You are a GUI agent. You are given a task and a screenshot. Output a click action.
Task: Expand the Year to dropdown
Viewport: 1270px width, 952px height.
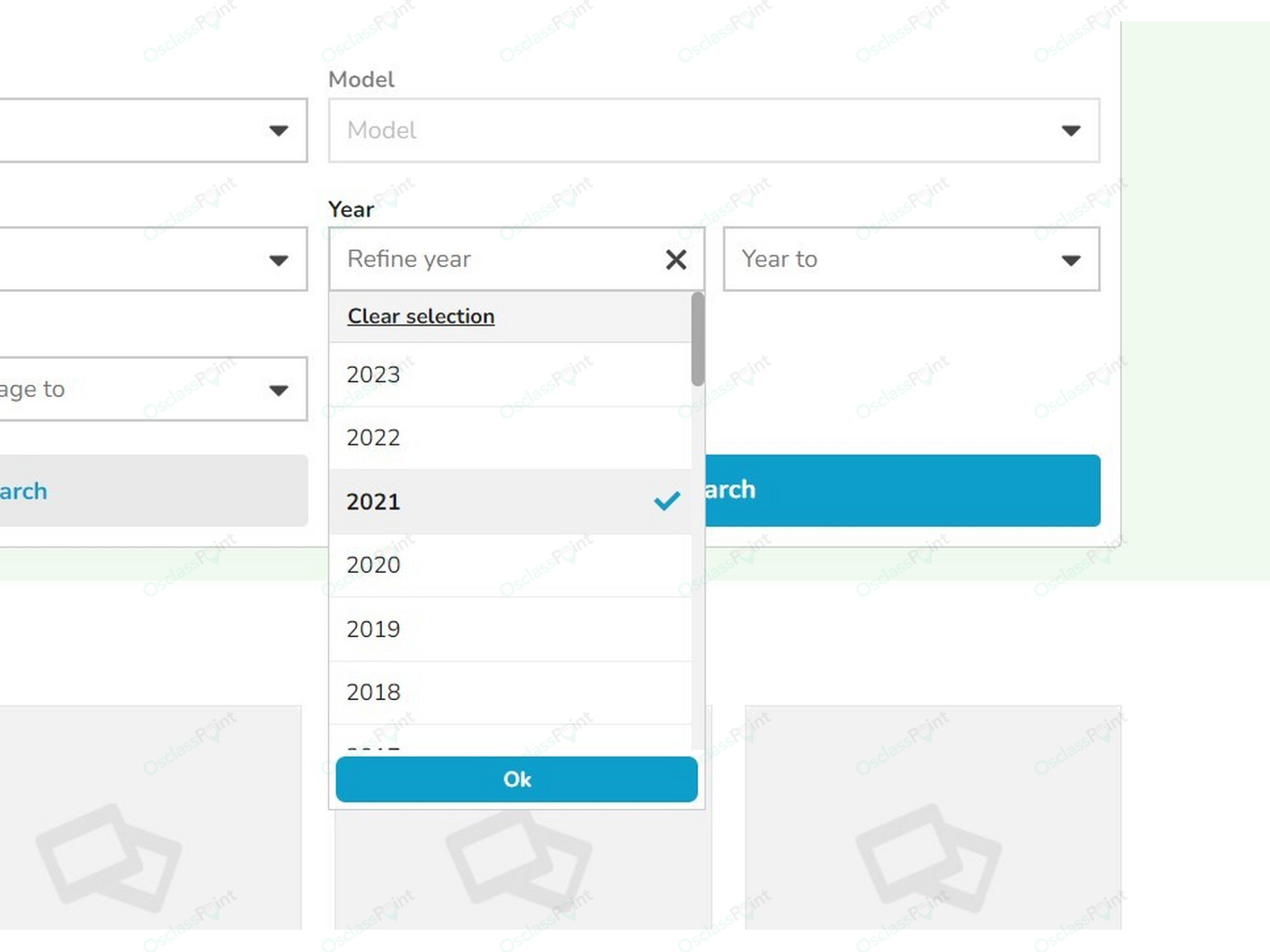point(911,259)
